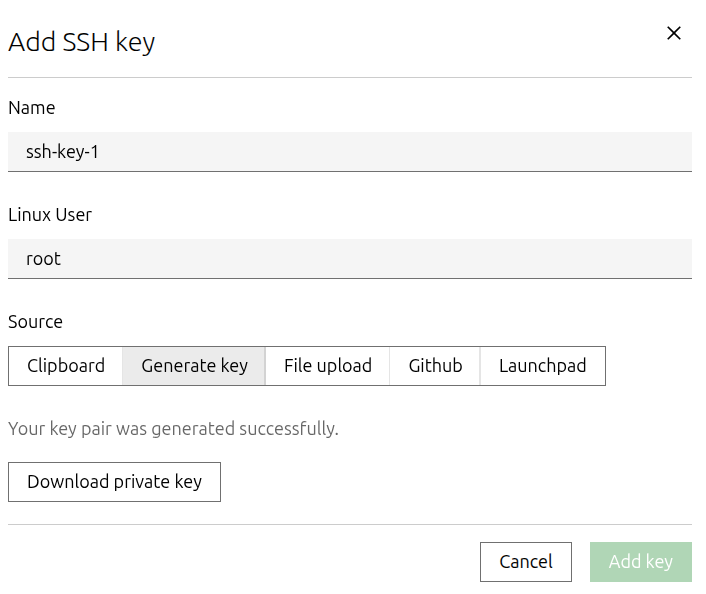Viewport: 706px width, 594px height.
Task: Choose Github as the key source
Action: coord(435,366)
